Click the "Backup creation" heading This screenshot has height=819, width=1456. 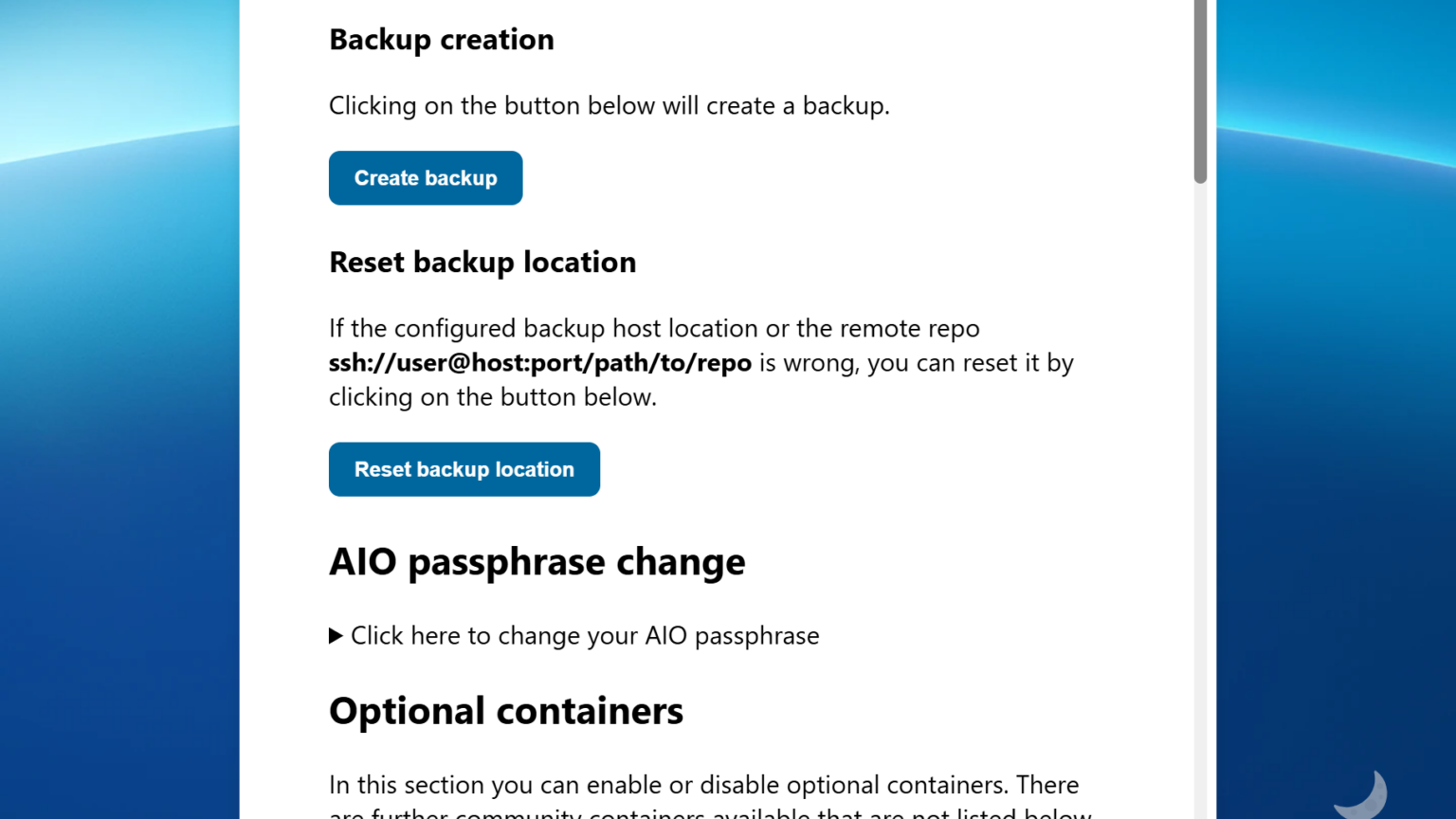click(441, 39)
